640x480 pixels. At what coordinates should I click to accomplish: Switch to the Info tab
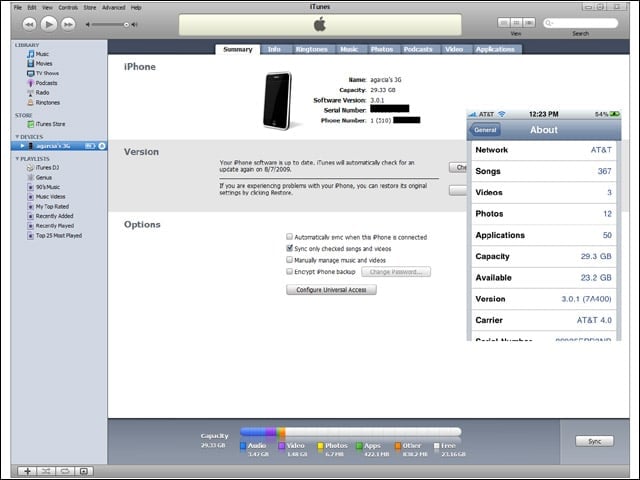274,49
